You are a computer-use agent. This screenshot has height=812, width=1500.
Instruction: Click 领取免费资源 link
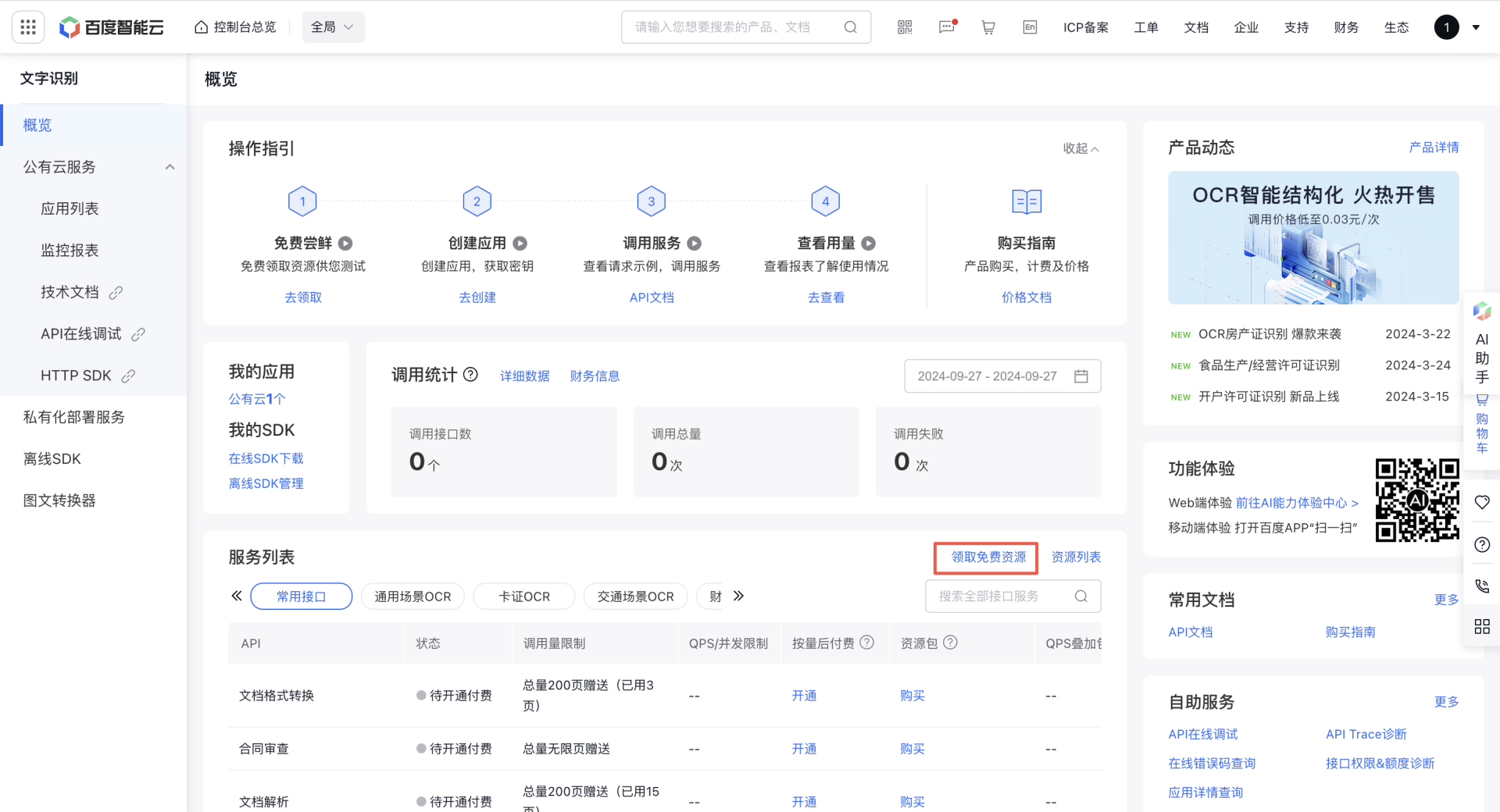tap(988, 557)
